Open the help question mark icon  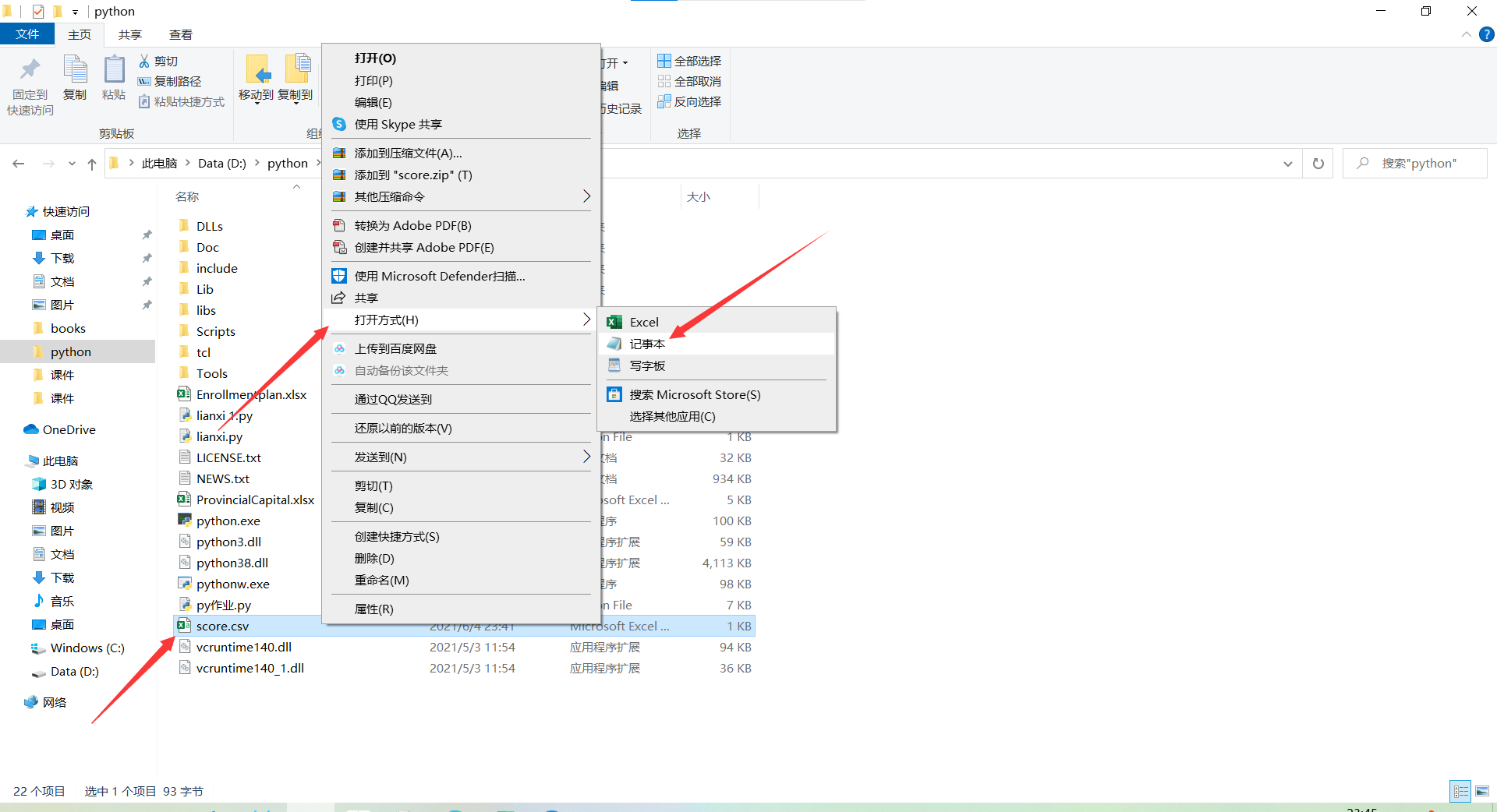coord(1486,34)
